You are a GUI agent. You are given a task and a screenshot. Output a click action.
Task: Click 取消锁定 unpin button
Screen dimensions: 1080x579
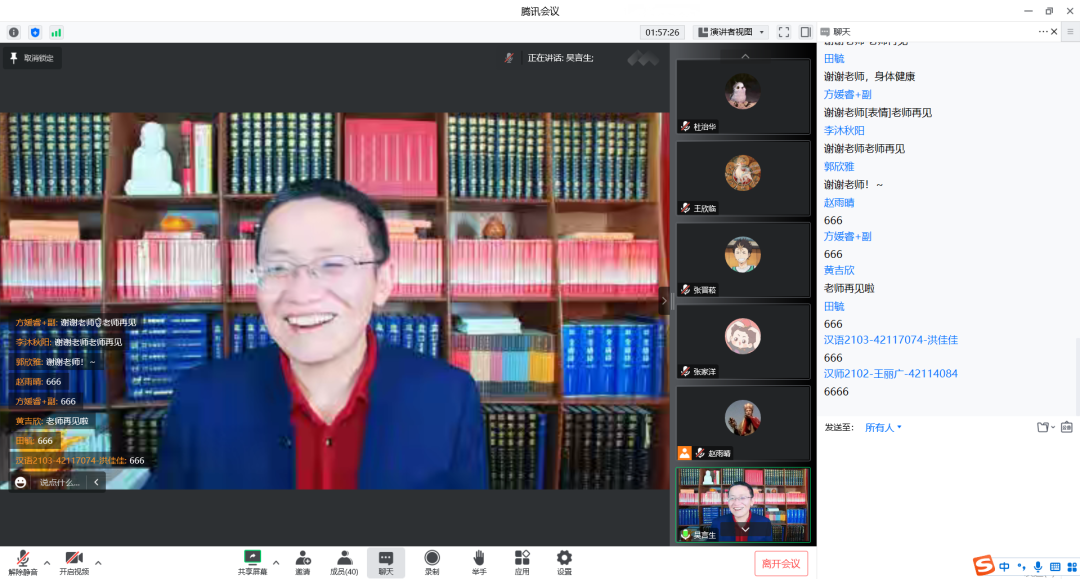coord(32,58)
